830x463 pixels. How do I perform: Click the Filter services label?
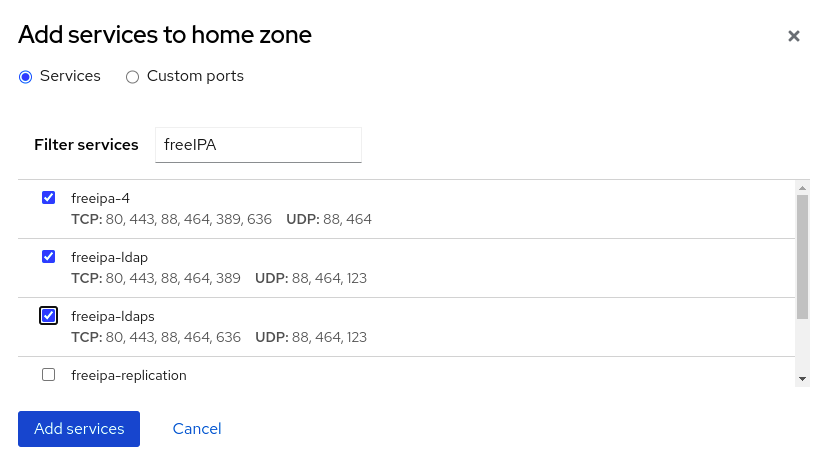pos(86,145)
